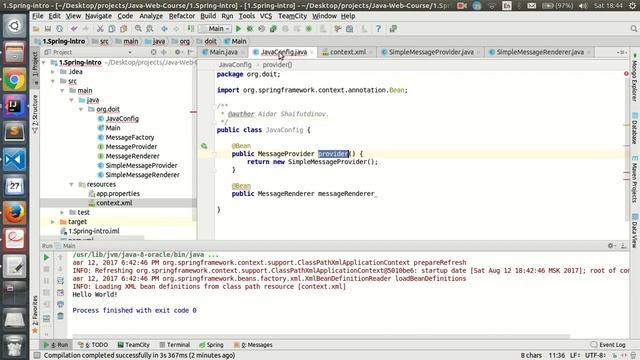
Task: Click the Cut scissors icon in the toolbar
Action: pyautogui.click(x=100, y=29)
